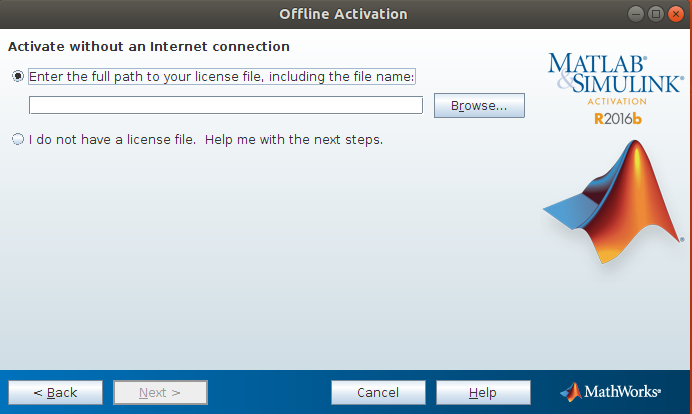Cancel the offline activation

tap(378, 392)
